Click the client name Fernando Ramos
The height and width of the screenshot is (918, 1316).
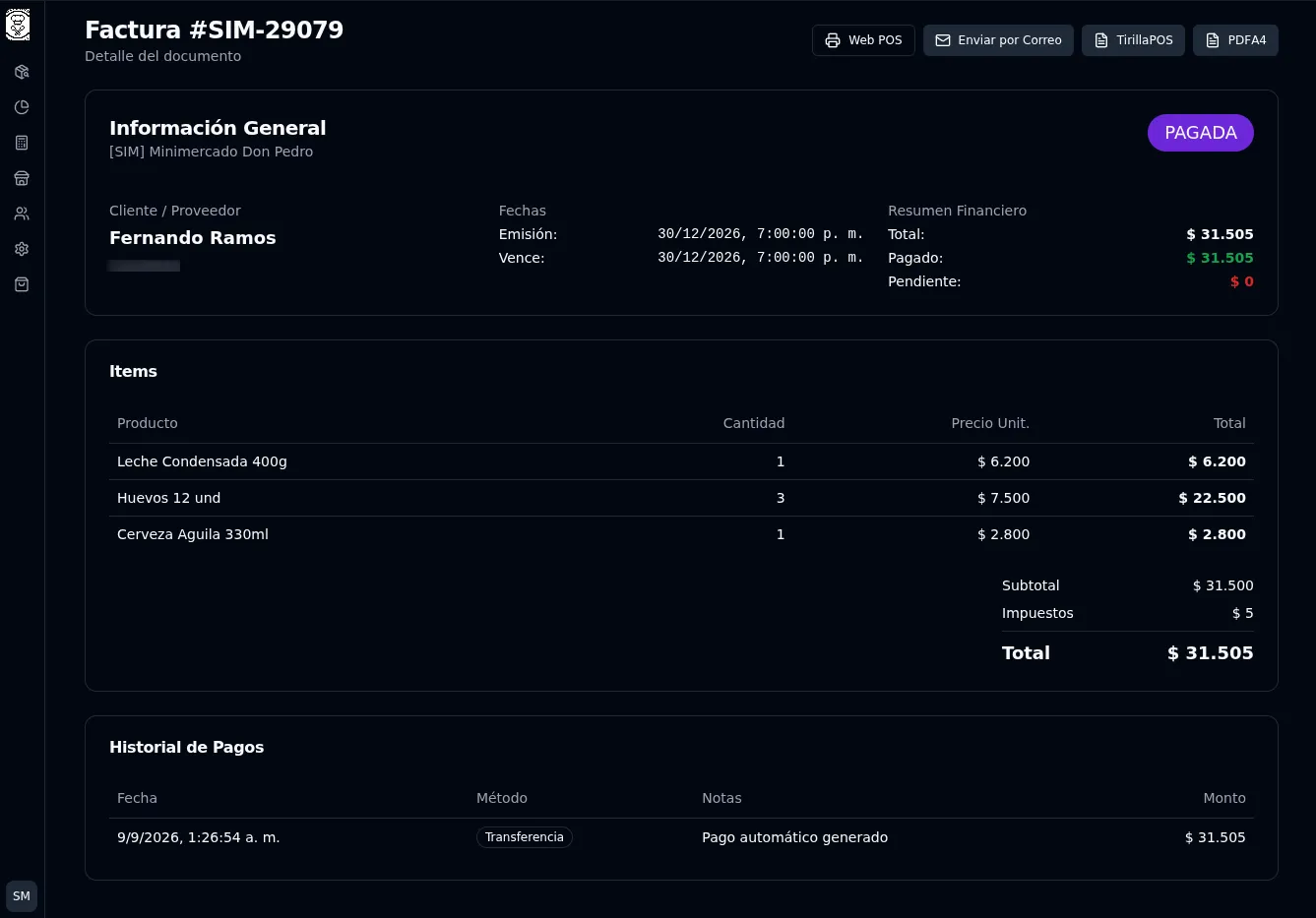(193, 238)
